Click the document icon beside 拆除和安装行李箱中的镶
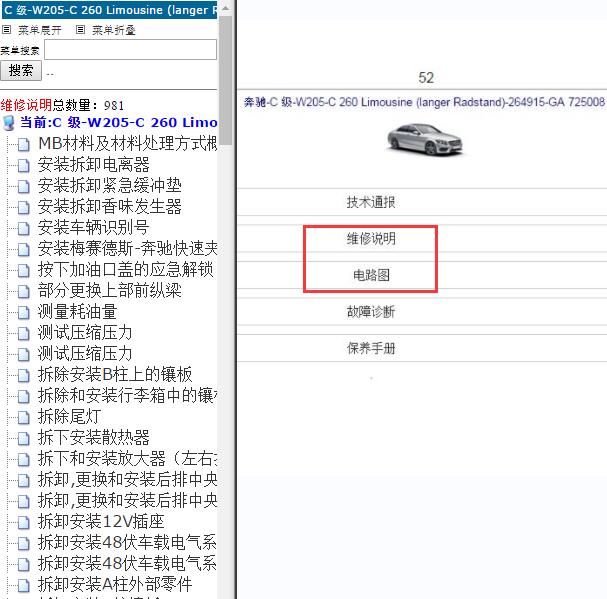Viewport: 607px width, 599px height. pos(24,396)
